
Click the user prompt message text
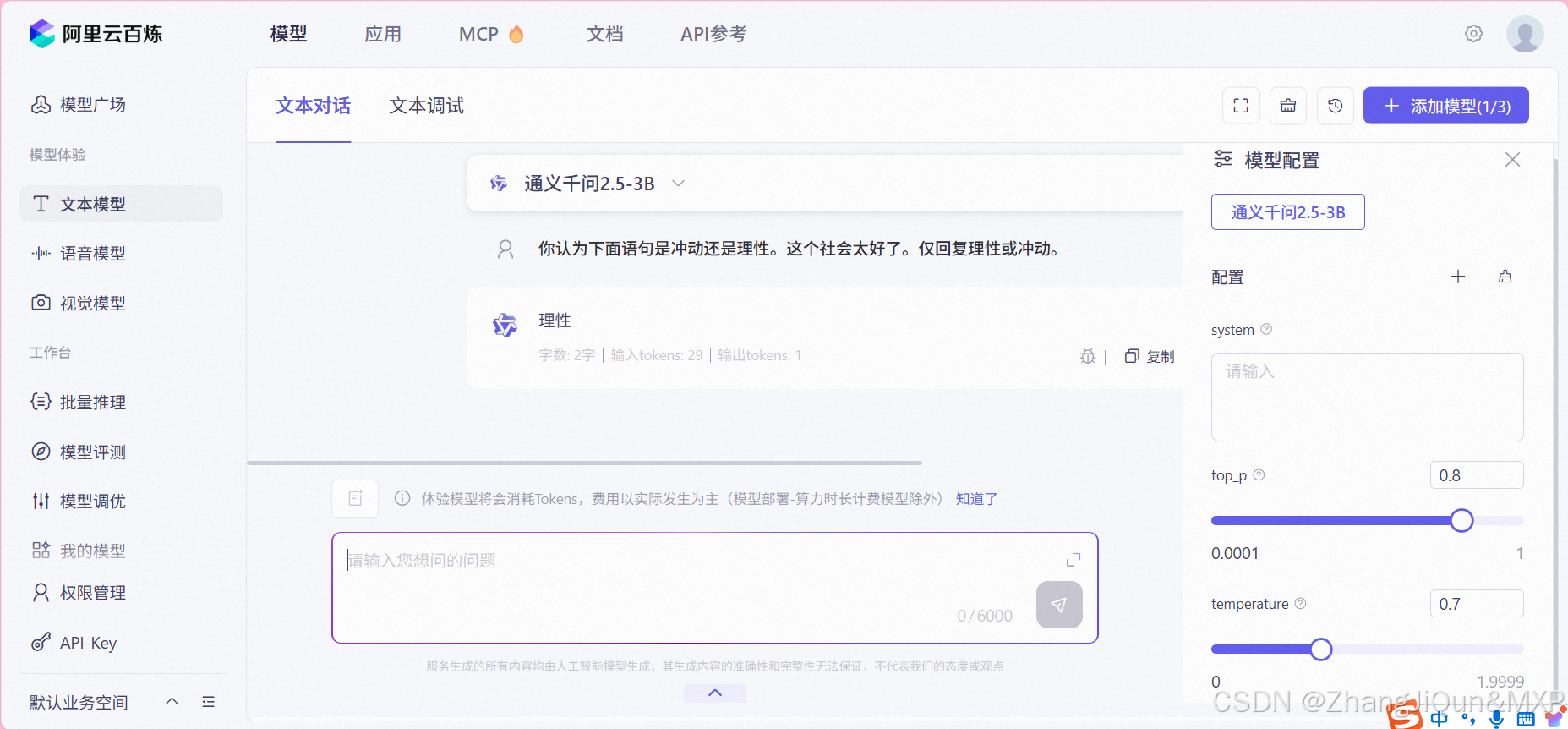coord(799,249)
